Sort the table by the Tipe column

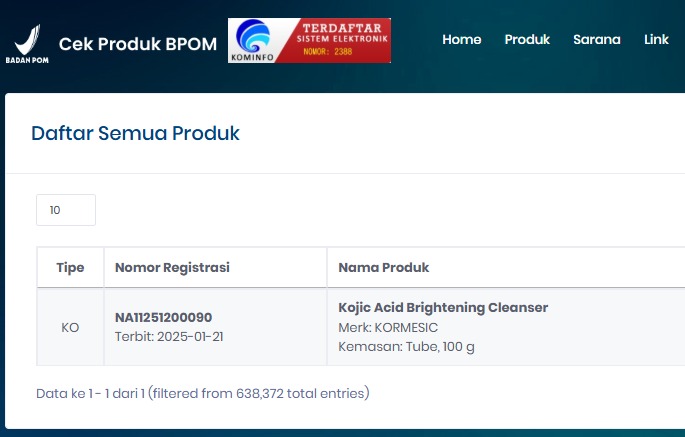coord(70,268)
